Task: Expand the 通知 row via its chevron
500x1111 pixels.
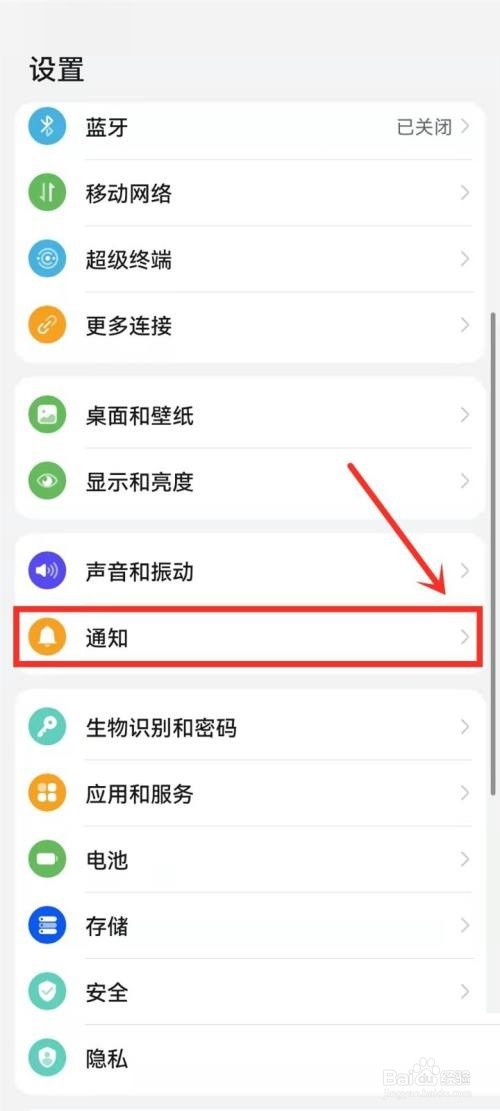Action: click(x=465, y=637)
